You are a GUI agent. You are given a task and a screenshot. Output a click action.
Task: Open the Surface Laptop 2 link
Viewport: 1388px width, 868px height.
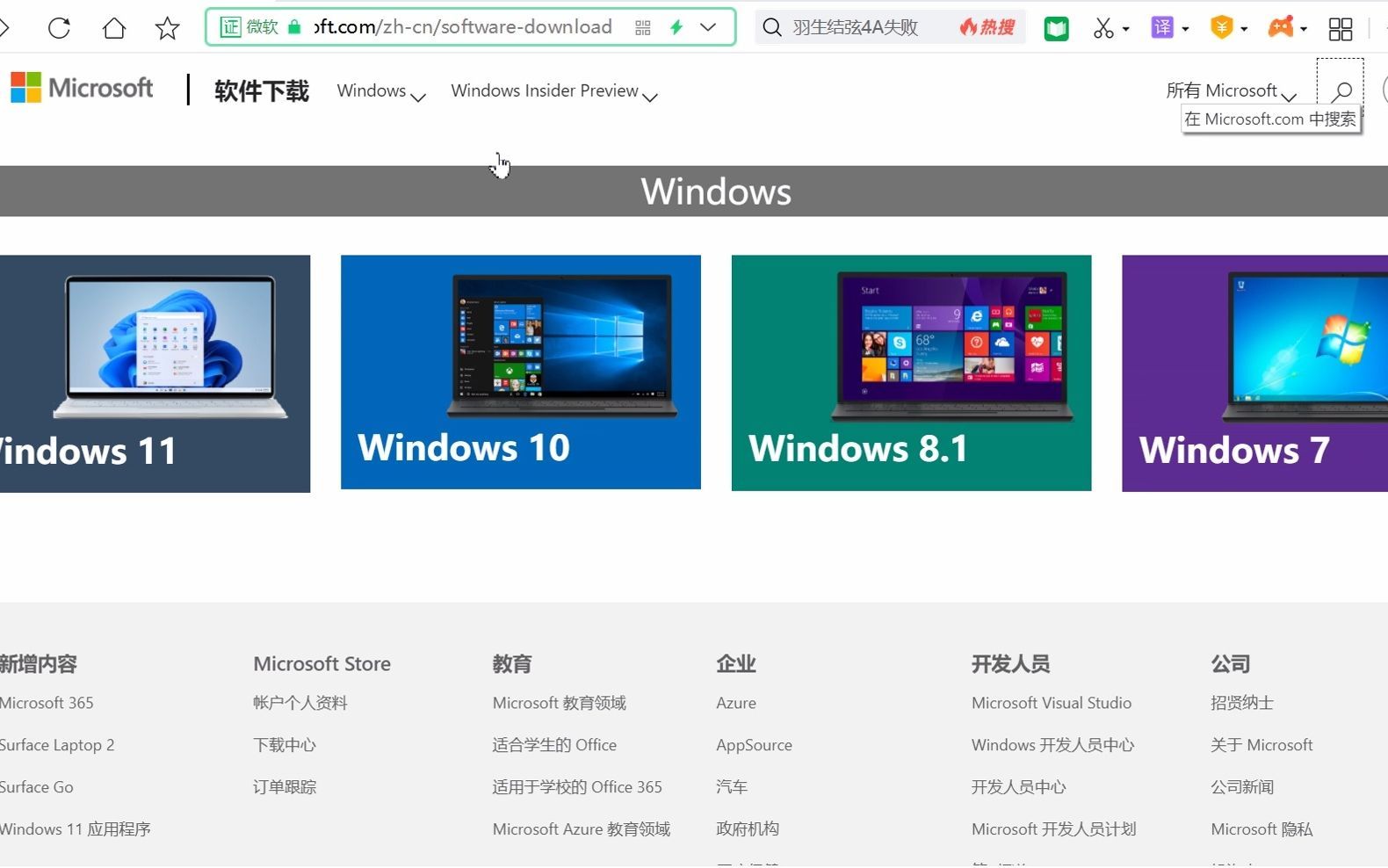point(57,745)
